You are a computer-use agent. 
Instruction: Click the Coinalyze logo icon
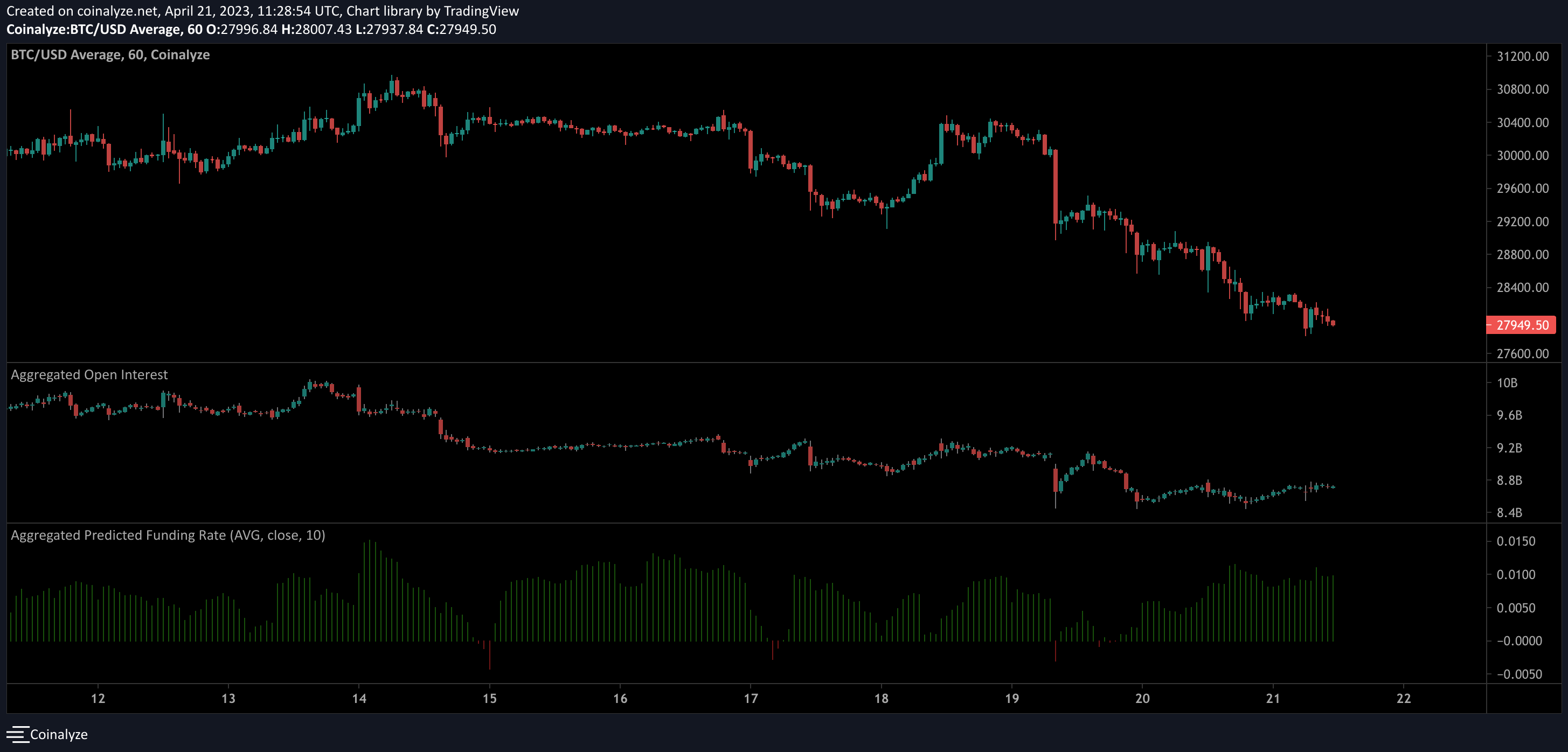pos(17,734)
